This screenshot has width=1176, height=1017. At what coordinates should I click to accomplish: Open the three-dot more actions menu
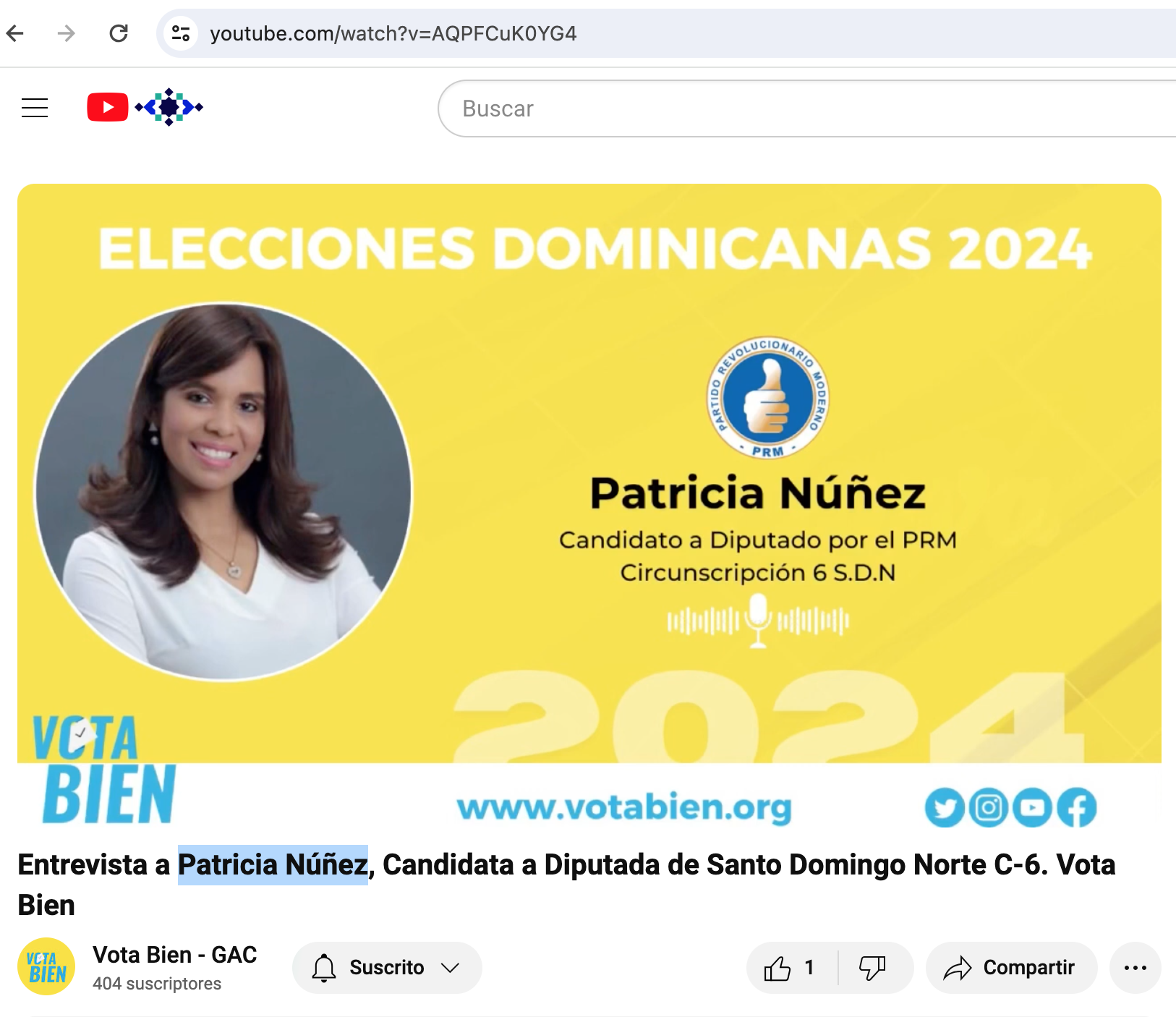[1135, 968]
